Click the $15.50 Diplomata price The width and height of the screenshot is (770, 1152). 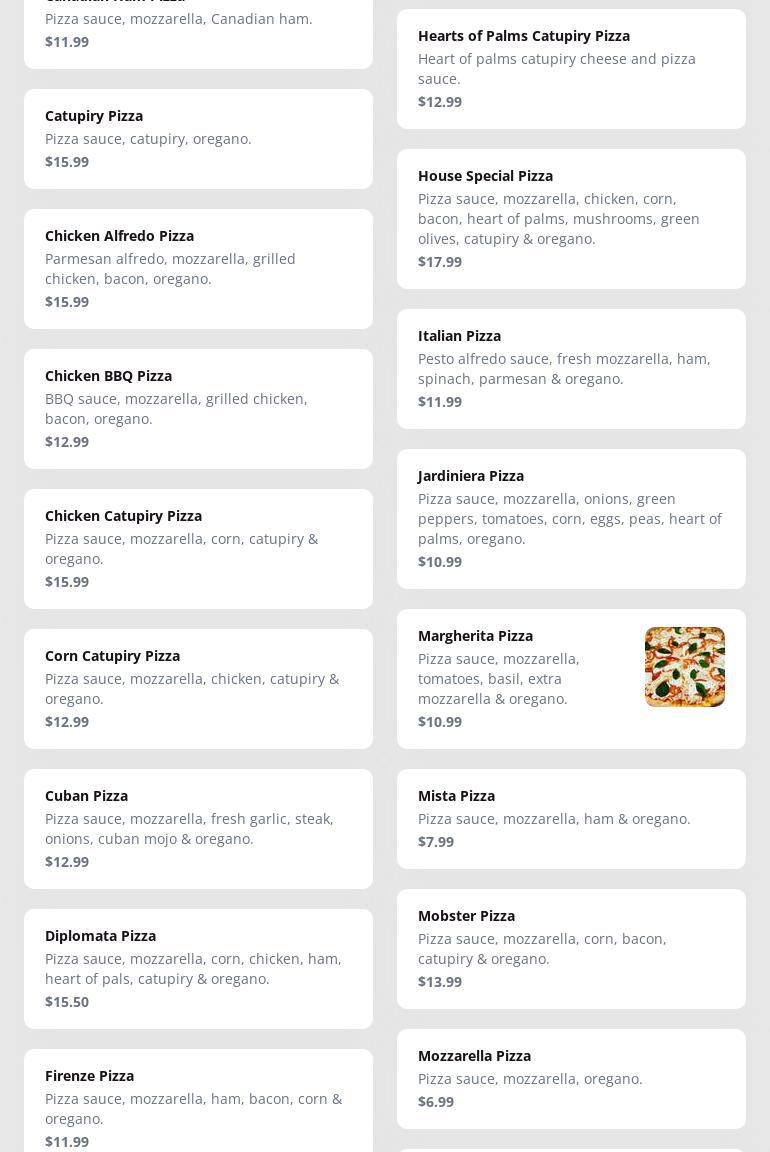click(67, 1002)
